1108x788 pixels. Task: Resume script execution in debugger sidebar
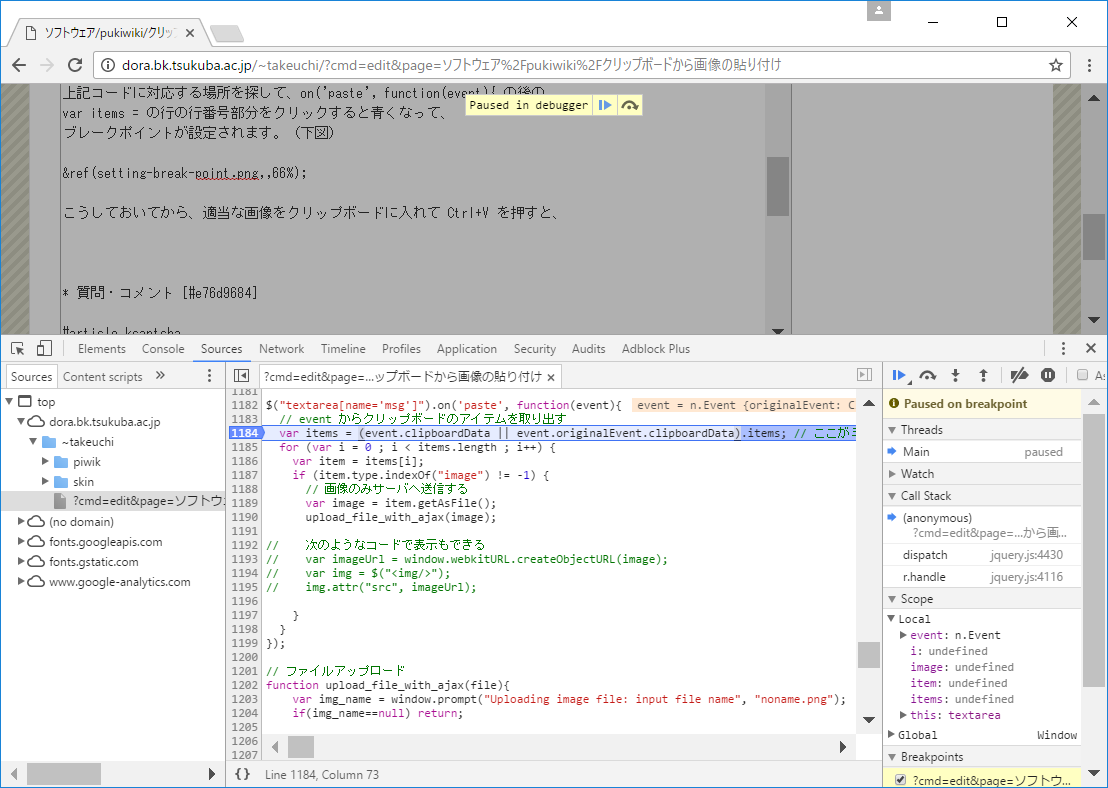click(899, 375)
